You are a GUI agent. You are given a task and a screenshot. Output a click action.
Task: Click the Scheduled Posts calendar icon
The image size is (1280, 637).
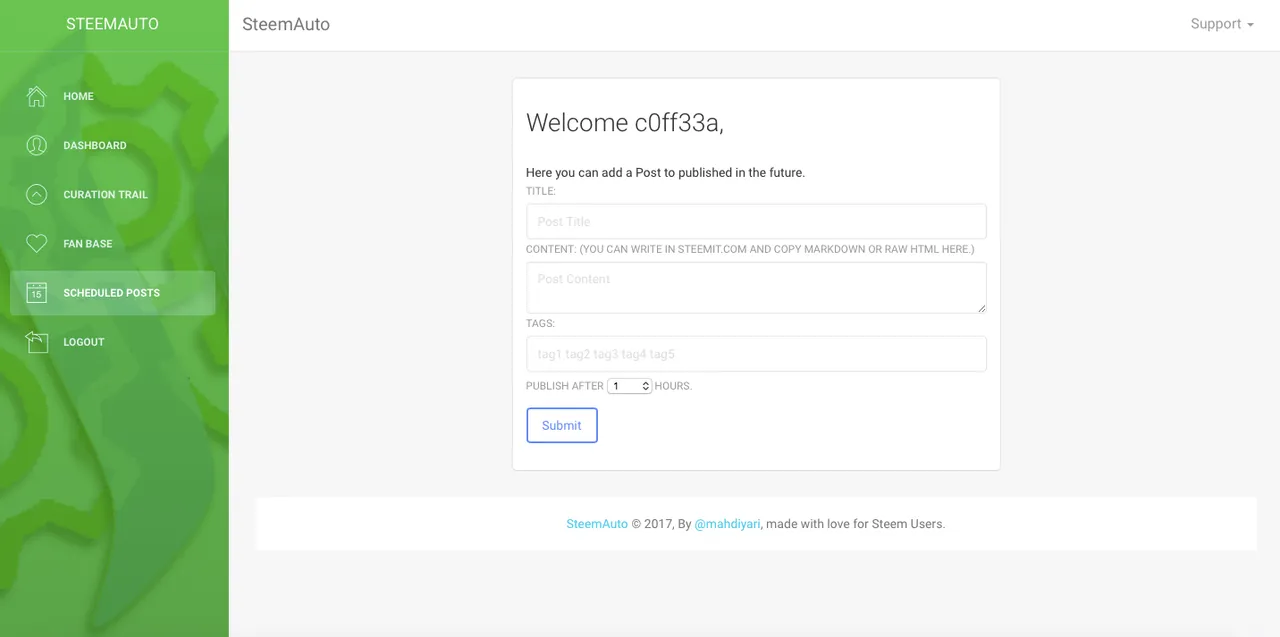point(36,292)
